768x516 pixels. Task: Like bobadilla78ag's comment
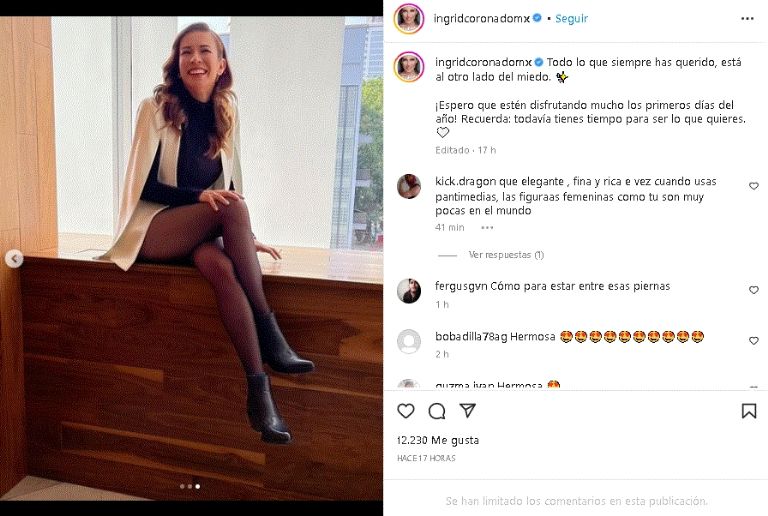point(754,341)
